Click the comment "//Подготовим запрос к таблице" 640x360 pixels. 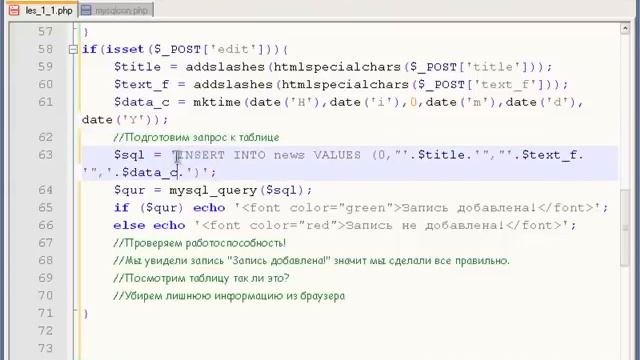tap(196, 138)
